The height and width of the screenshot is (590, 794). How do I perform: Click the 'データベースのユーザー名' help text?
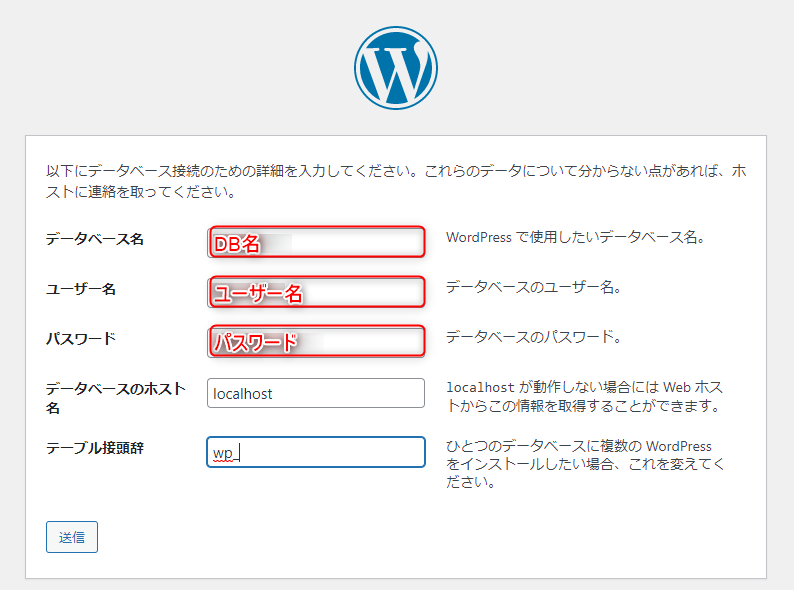coord(534,287)
